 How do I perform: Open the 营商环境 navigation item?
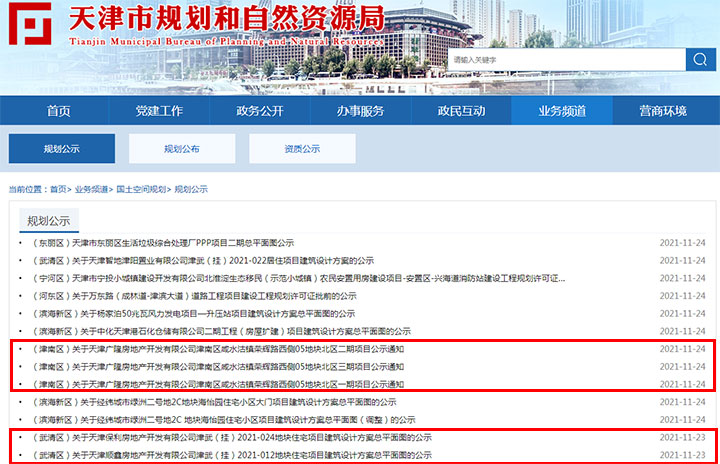663,111
